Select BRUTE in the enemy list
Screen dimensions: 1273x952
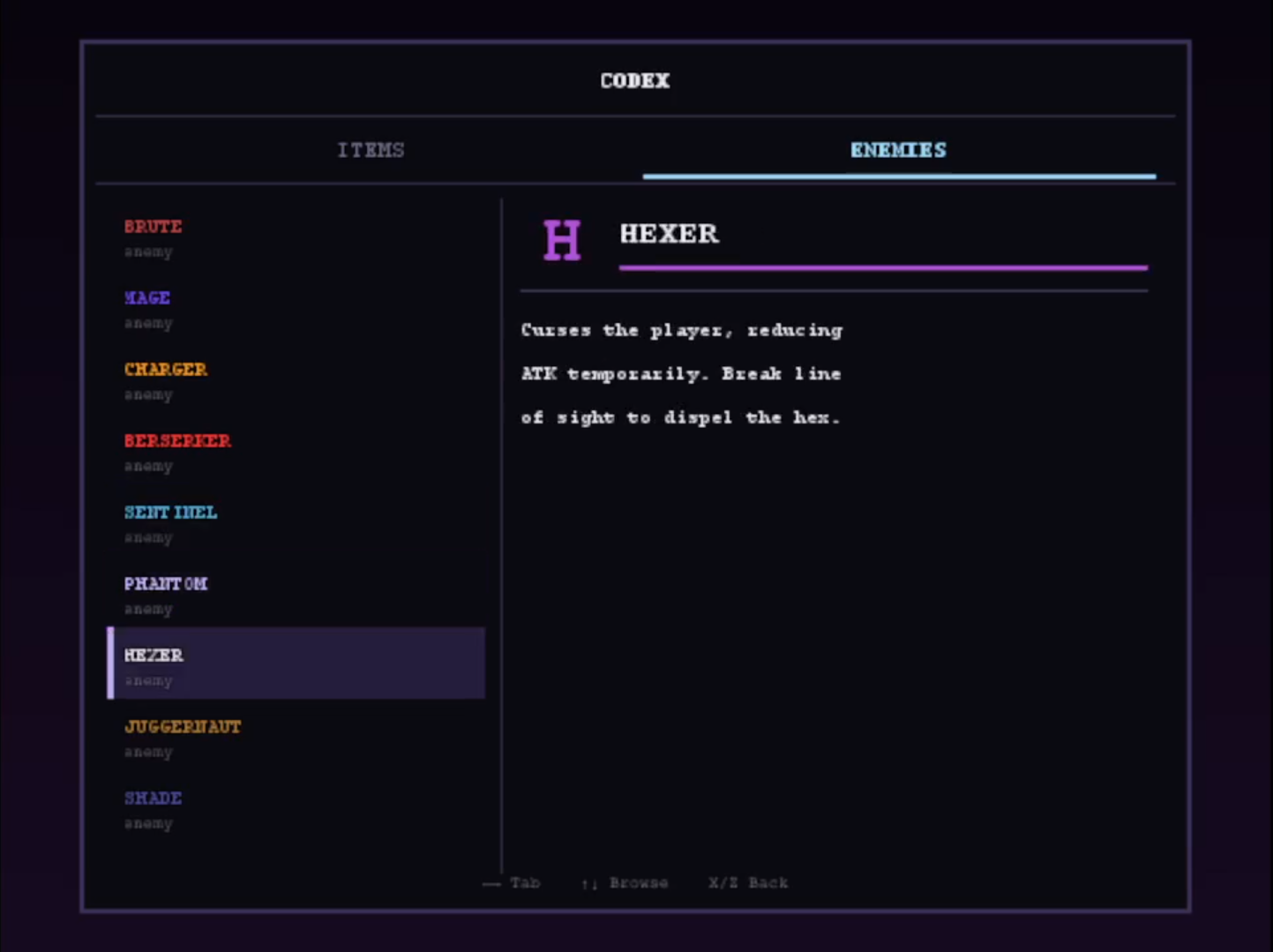pyautogui.click(x=296, y=238)
